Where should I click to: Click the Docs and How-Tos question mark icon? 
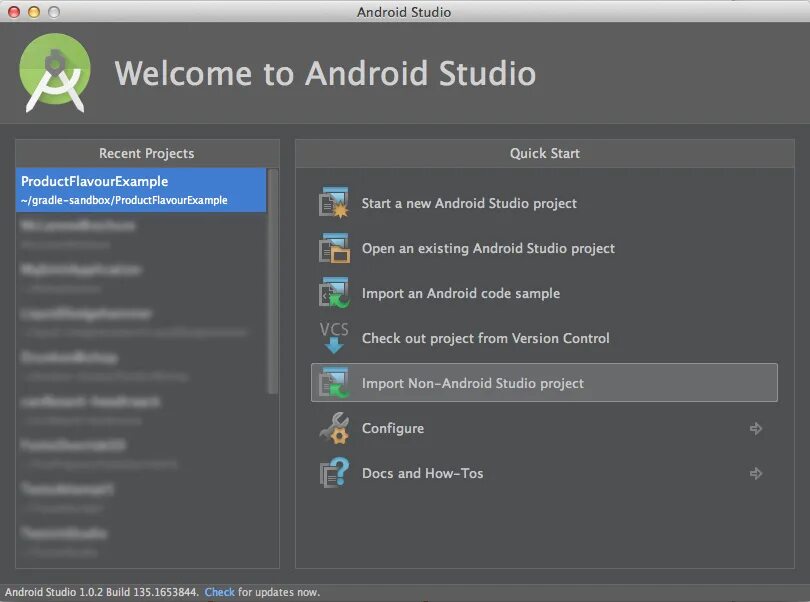pyautogui.click(x=334, y=473)
